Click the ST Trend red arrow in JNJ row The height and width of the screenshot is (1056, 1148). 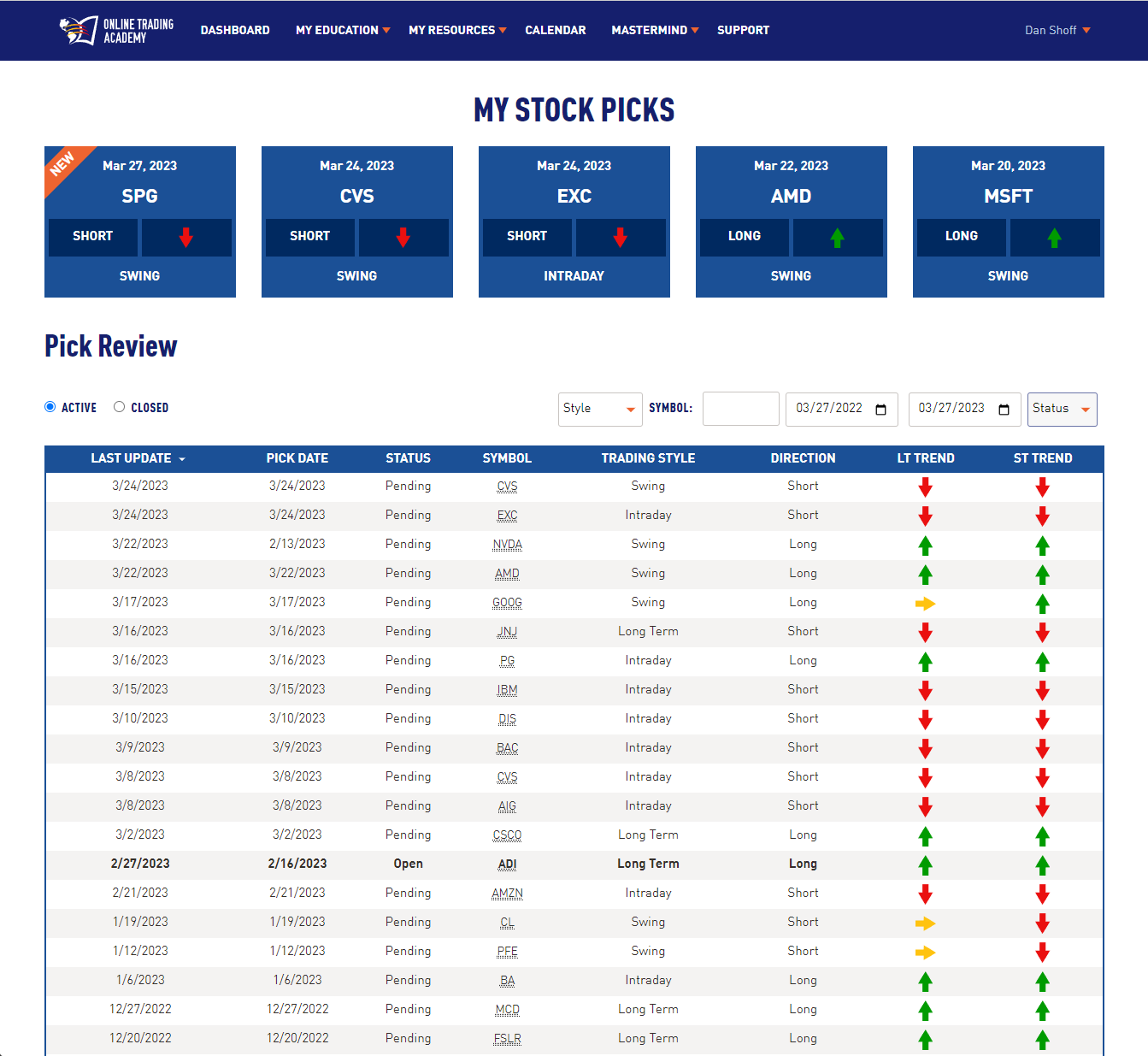click(x=1042, y=633)
